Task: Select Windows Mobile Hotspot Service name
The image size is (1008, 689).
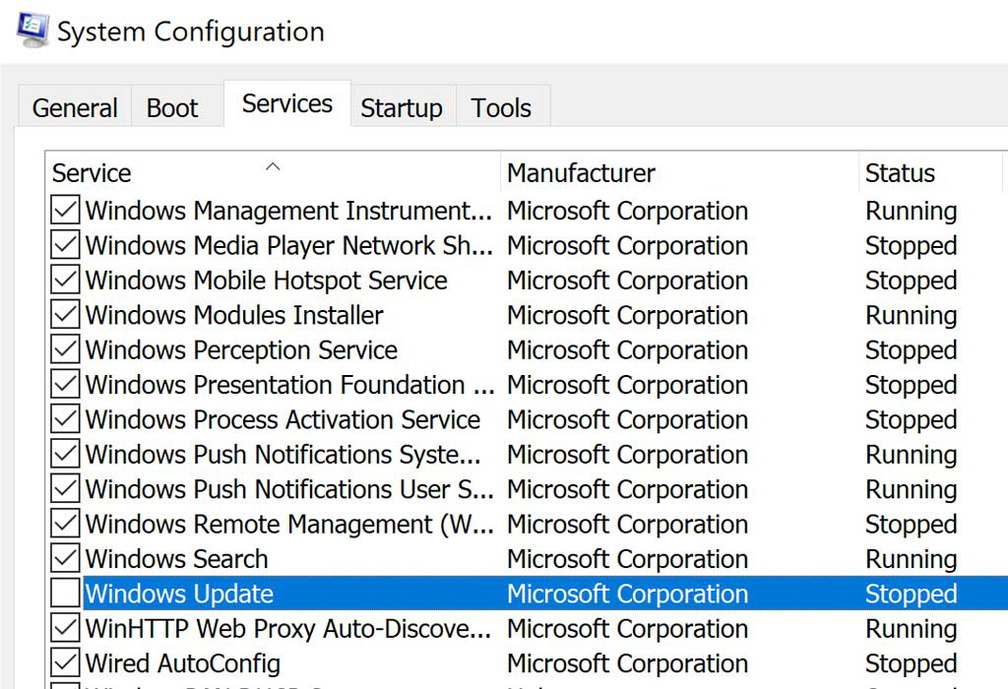Action: click(266, 280)
